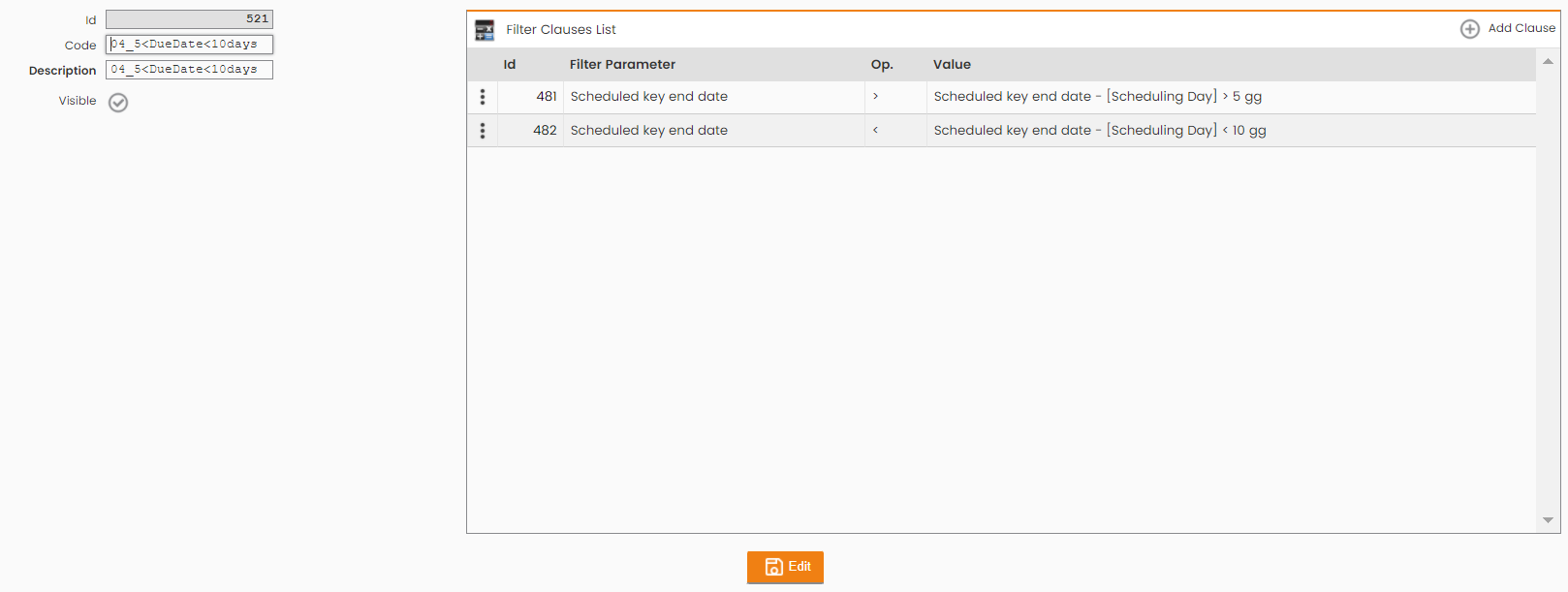Click the Code label
The image size is (1568, 592).
[x=80, y=46]
